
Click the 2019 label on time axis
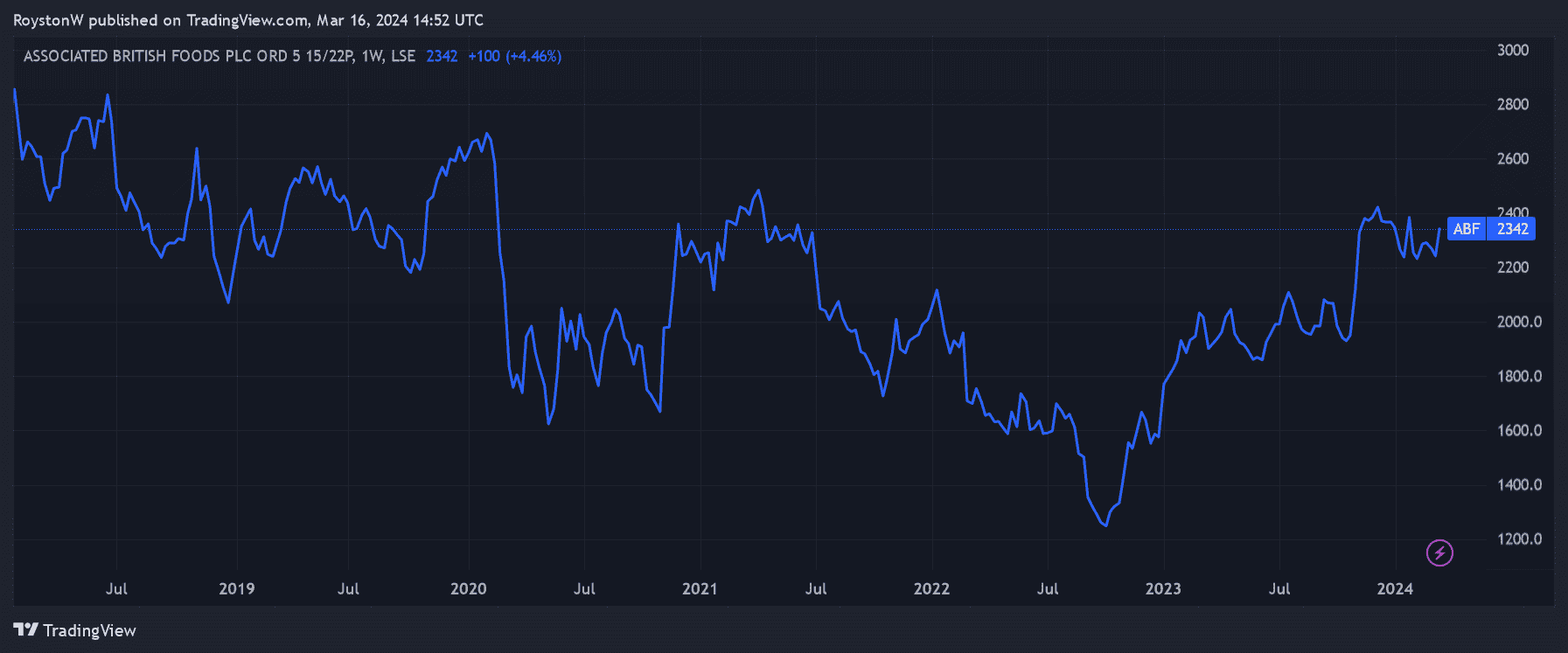(x=236, y=588)
